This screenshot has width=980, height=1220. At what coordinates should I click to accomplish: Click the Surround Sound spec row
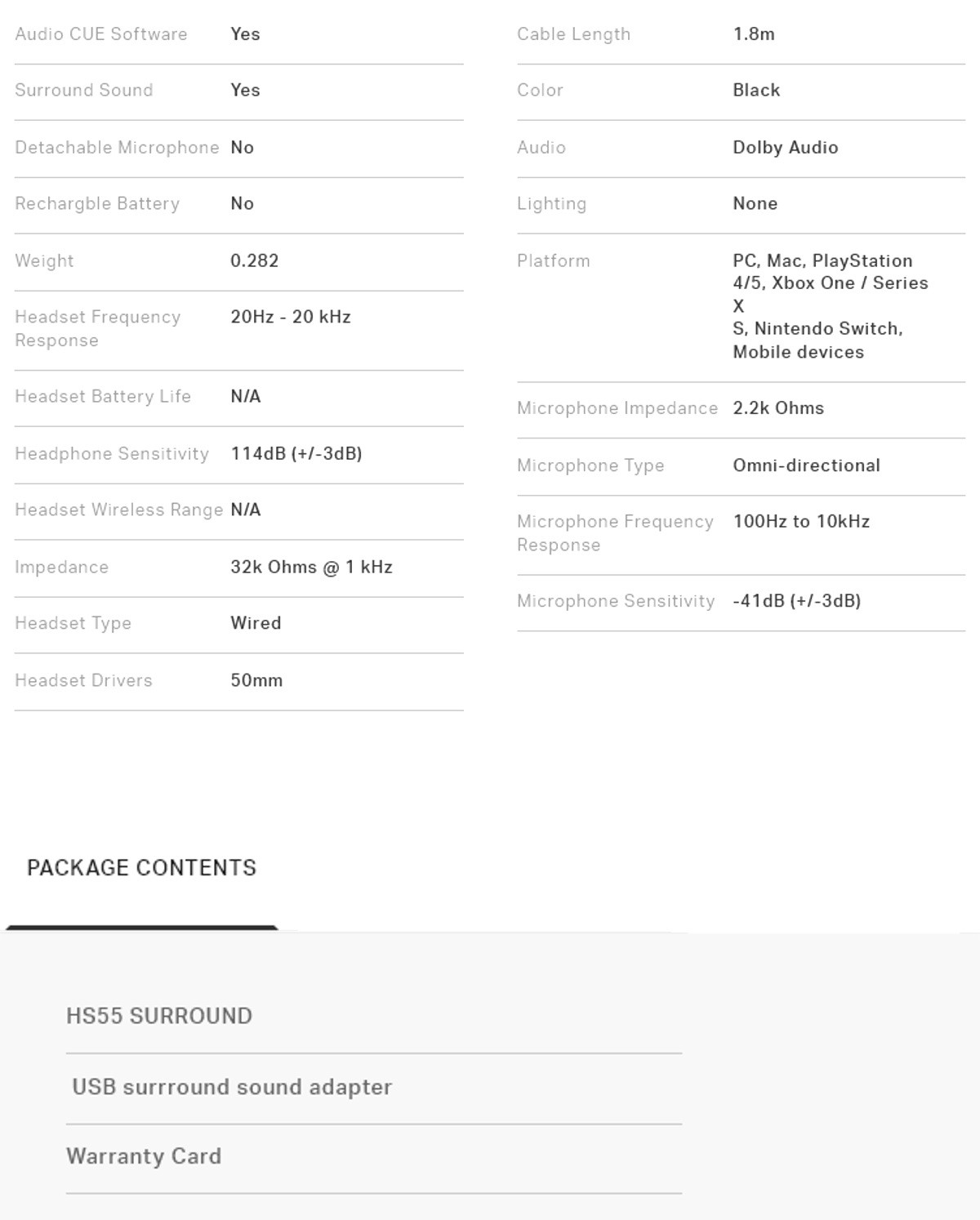(x=238, y=91)
